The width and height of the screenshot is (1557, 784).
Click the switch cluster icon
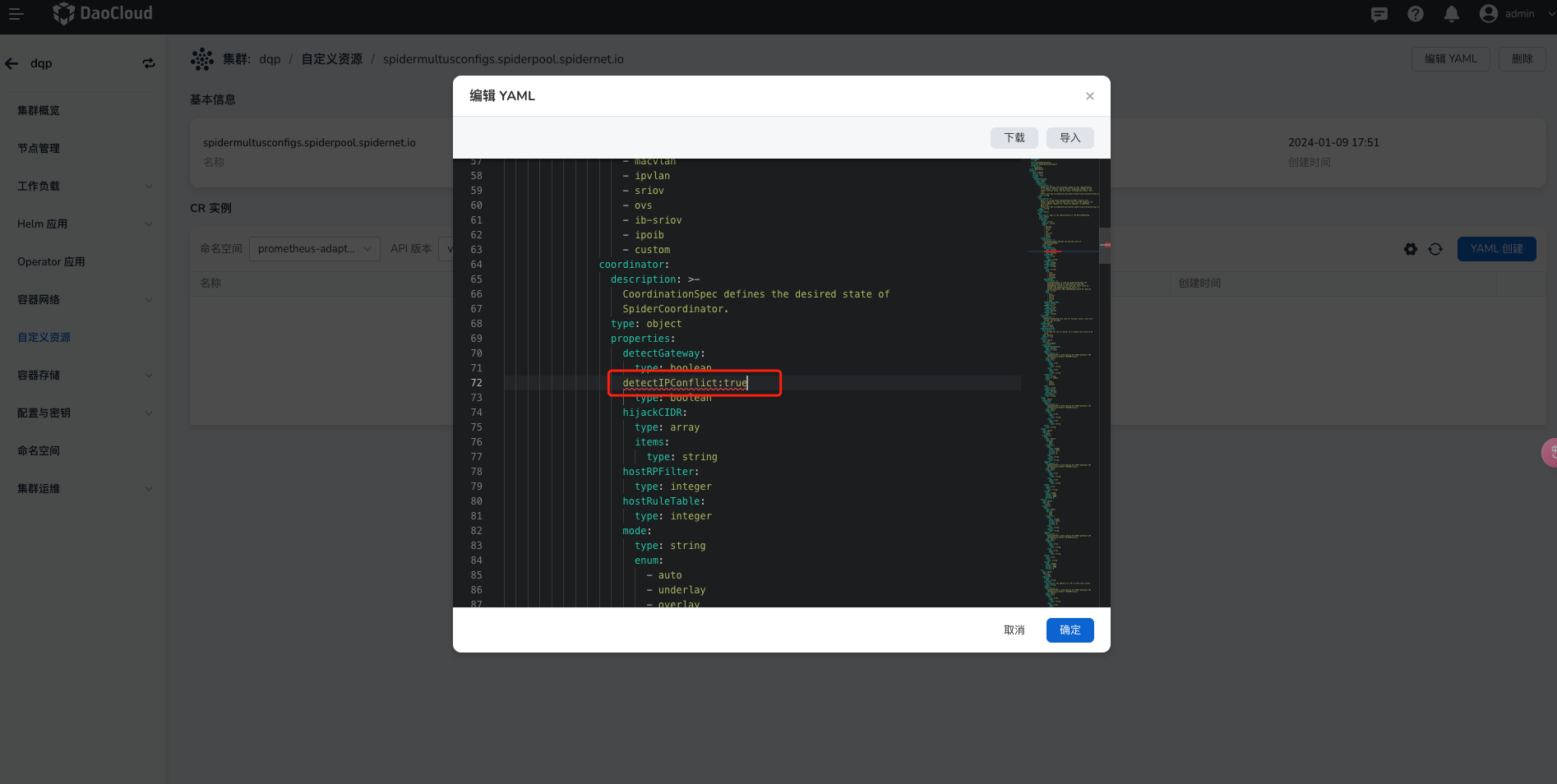(149, 63)
